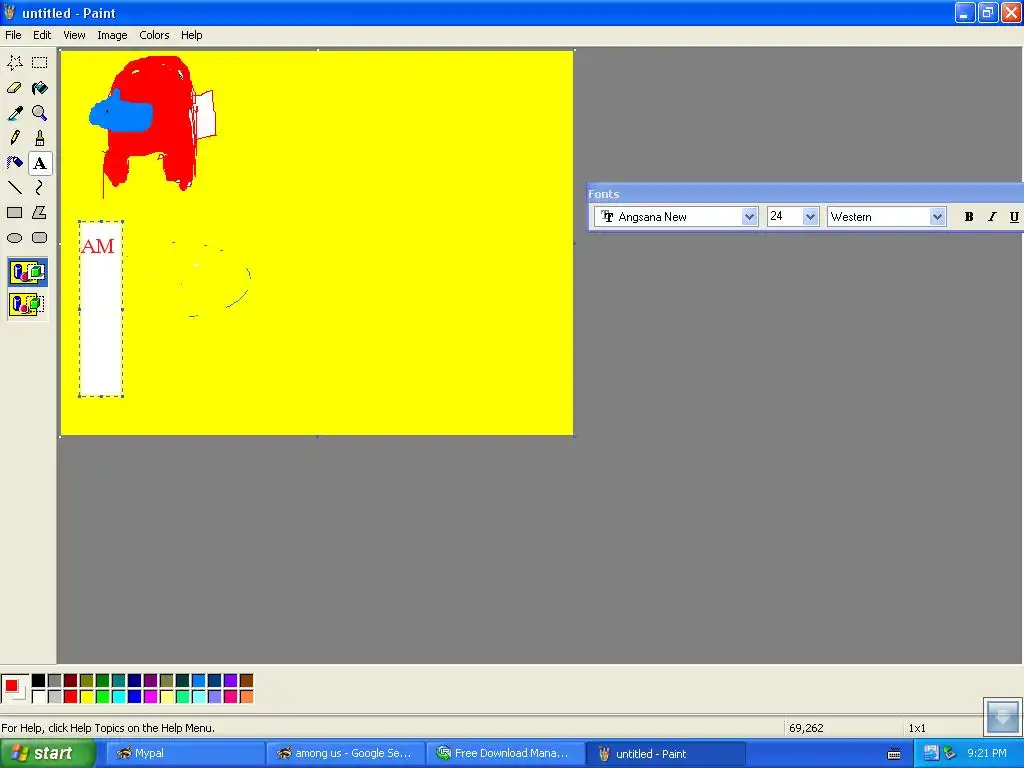Select the Rectangle shape tool
1024x768 pixels.
tap(14, 213)
